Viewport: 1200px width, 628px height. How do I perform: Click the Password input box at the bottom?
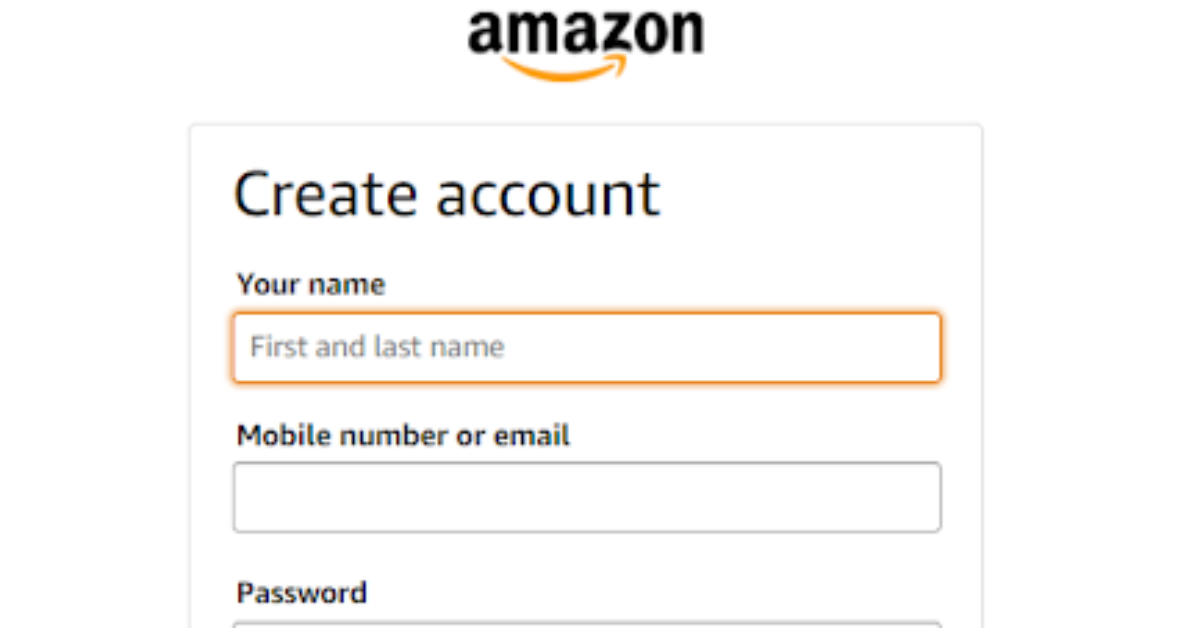coord(586,624)
